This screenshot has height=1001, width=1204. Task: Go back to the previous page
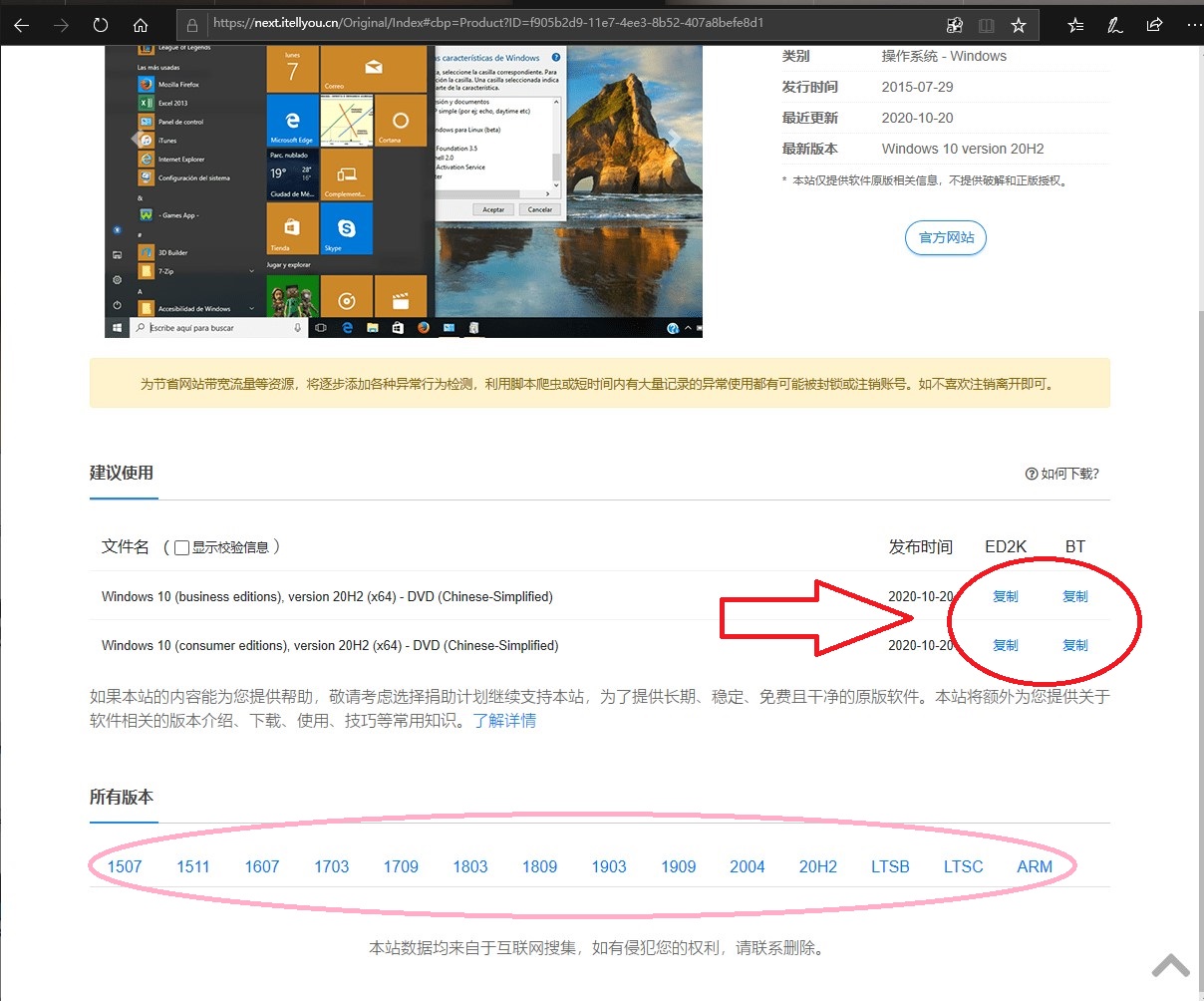coord(22,25)
